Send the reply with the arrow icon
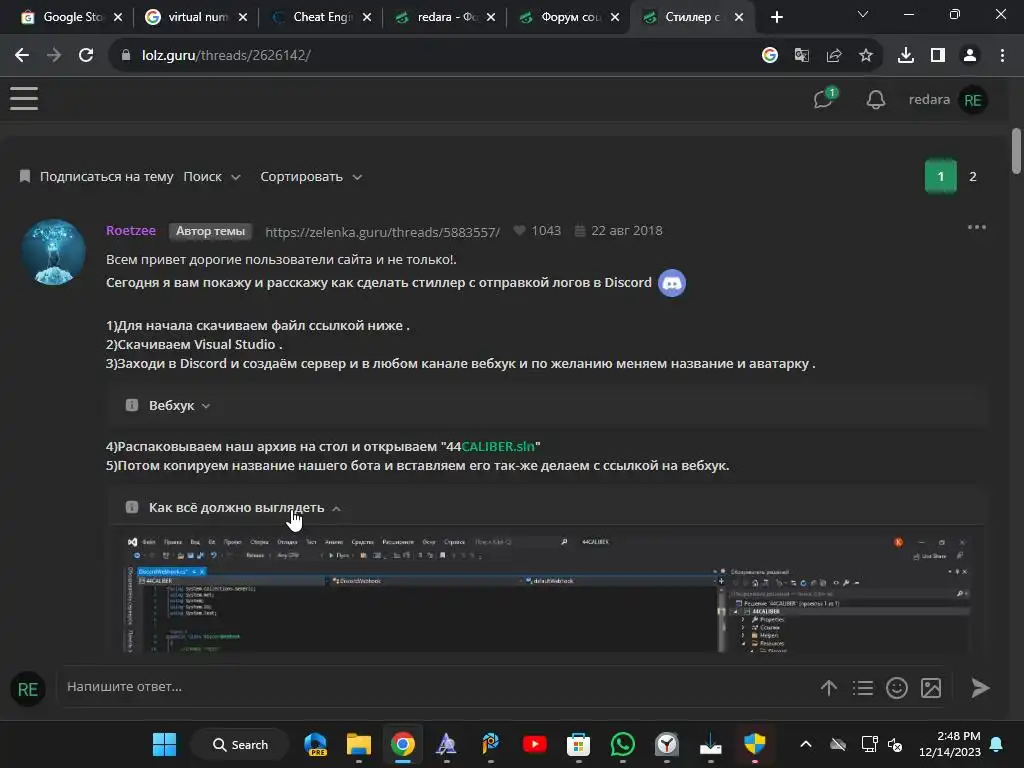Image resolution: width=1024 pixels, height=768 pixels. [980, 688]
